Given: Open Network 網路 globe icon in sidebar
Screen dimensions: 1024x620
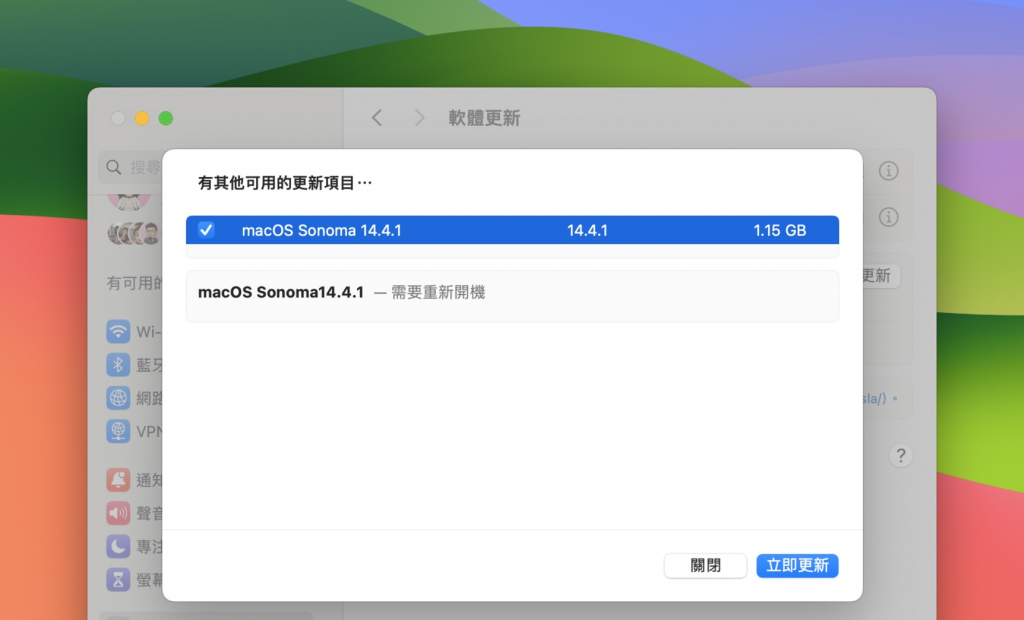Looking at the screenshot, I should (118, 398).
